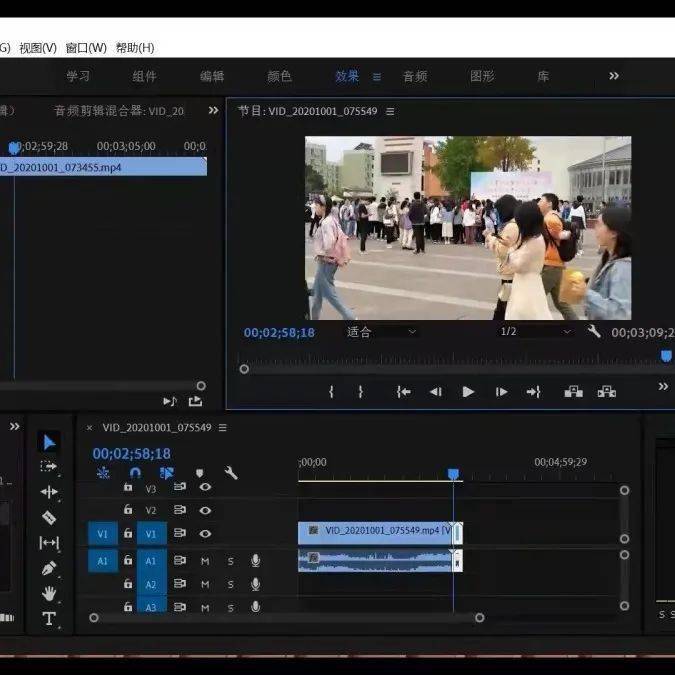This screenshot has height=675, width=675.
Task: Select the Selection arrow tool
Action: pyautogui.click(x=49, y=442)
